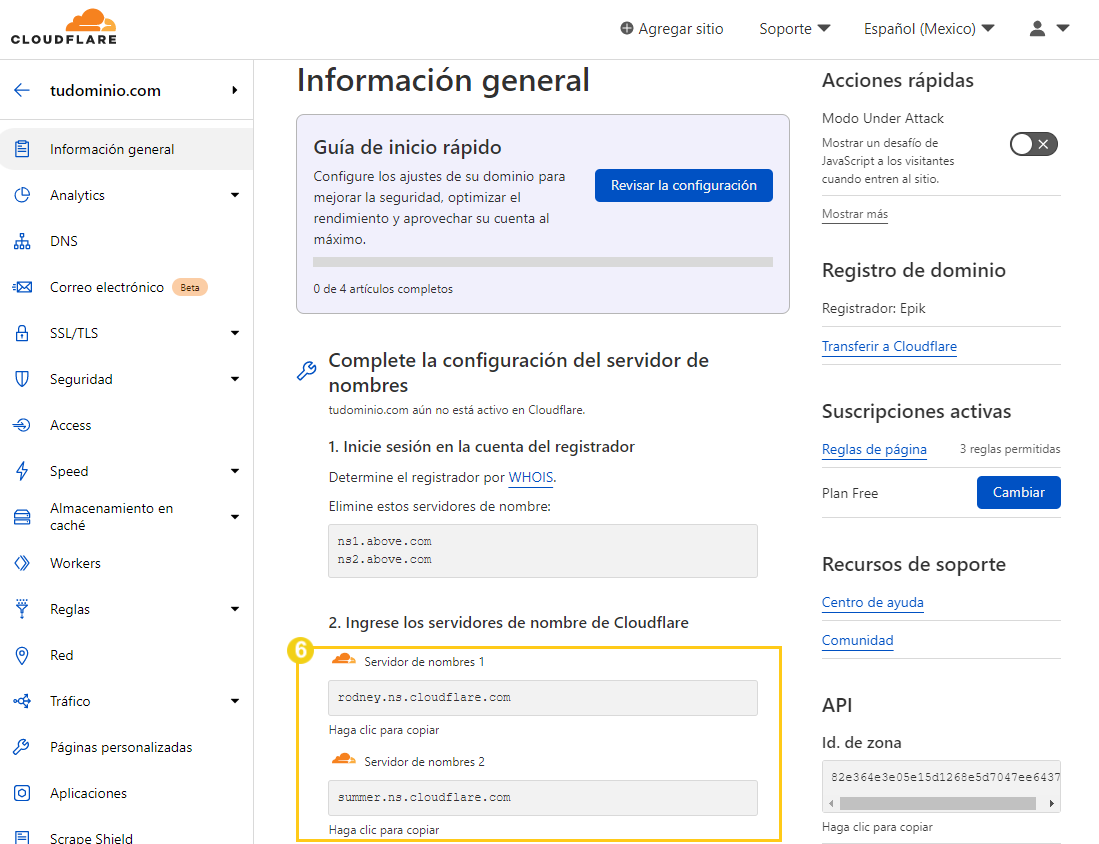1099x844 pixels.
Task: Click the Reglas funnel icon
Action: (x=22, y=608)
